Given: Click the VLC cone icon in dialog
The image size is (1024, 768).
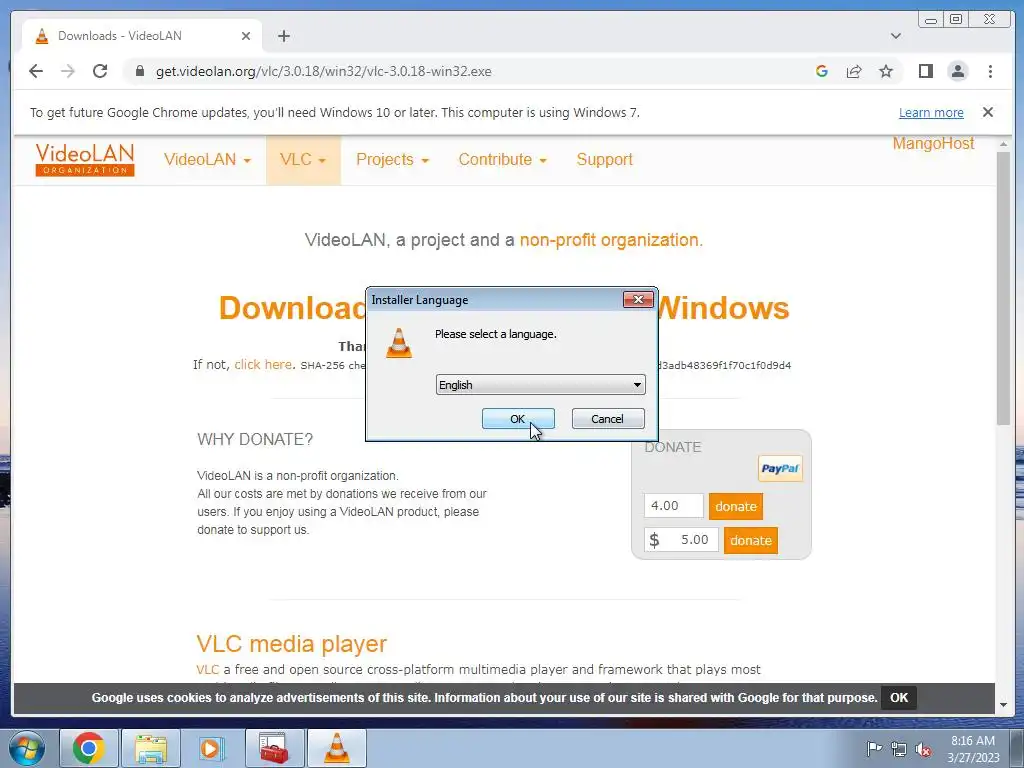Looking at the screenshot, I should pos(399,342).
